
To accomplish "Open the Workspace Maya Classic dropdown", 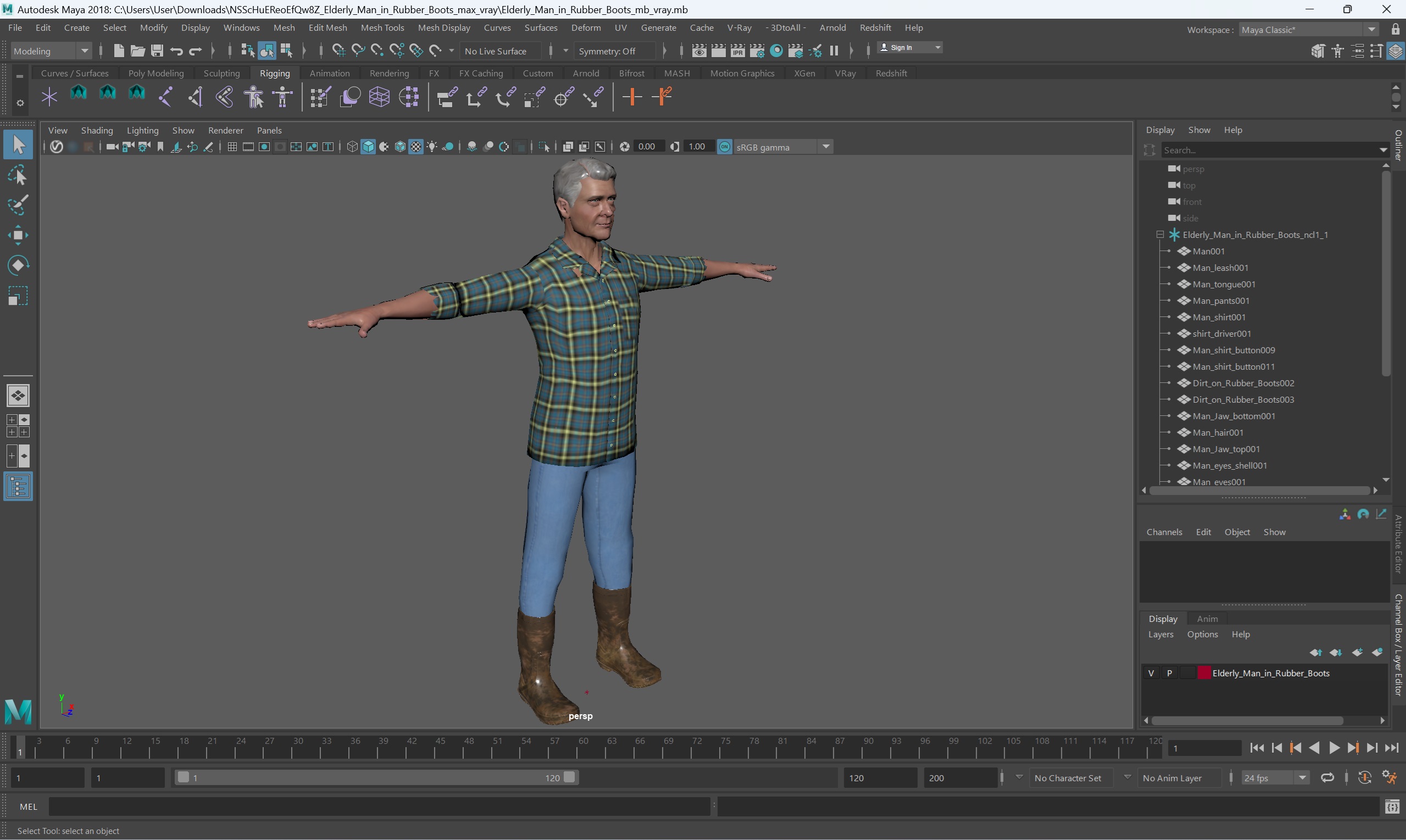I will click(x=1371, y=30).
